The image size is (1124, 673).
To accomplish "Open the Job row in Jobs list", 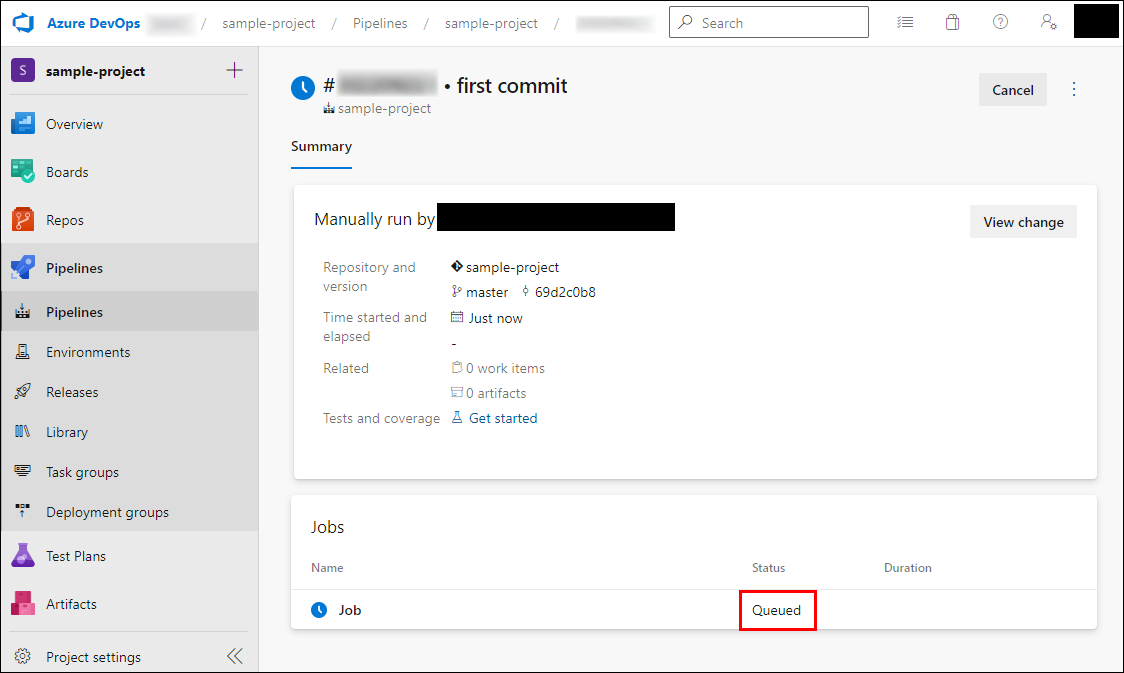I will pyautogui.click(x=693, y=610).
